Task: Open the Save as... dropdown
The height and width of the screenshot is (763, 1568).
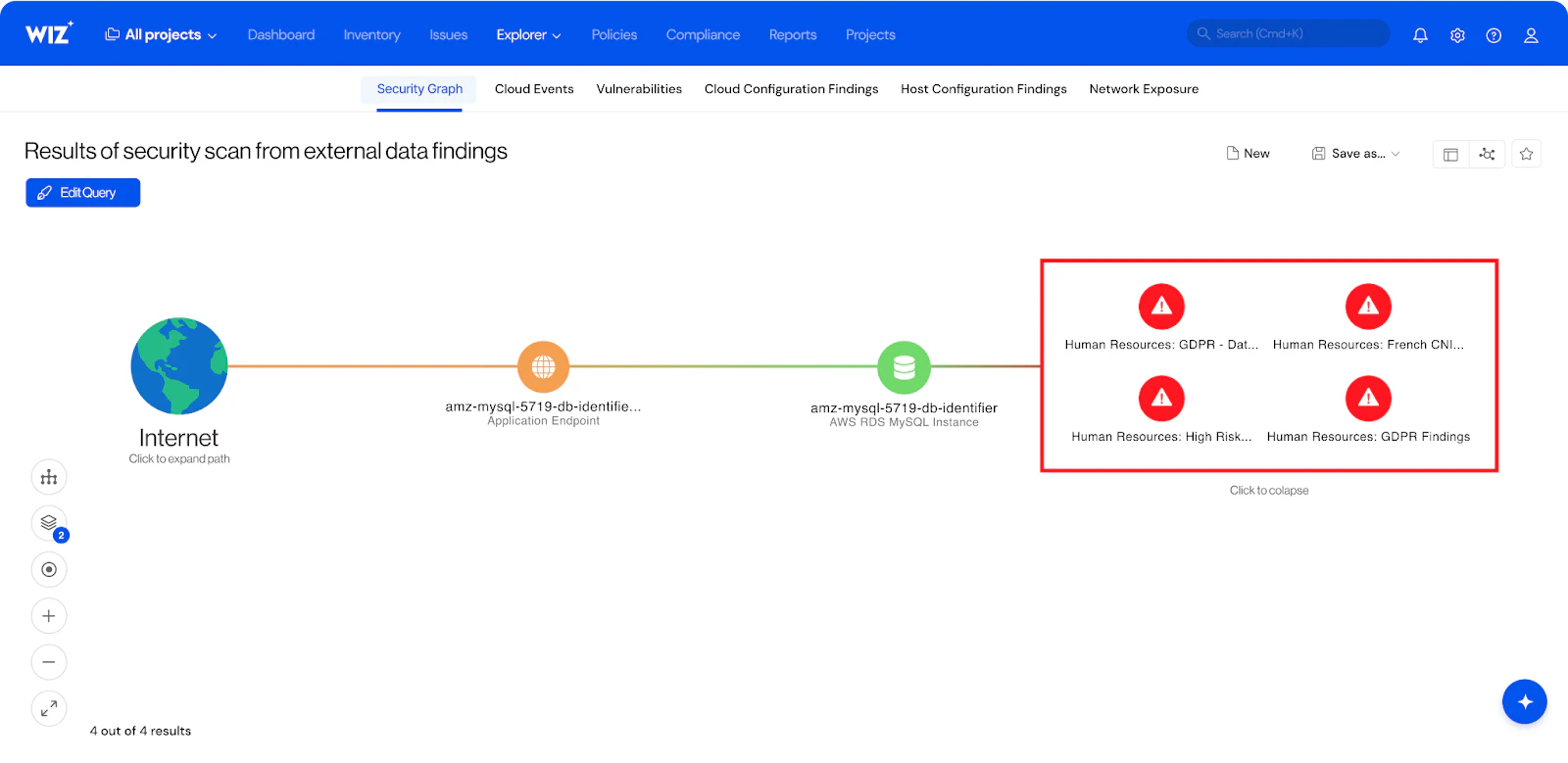Action: tap(1356, 154)
